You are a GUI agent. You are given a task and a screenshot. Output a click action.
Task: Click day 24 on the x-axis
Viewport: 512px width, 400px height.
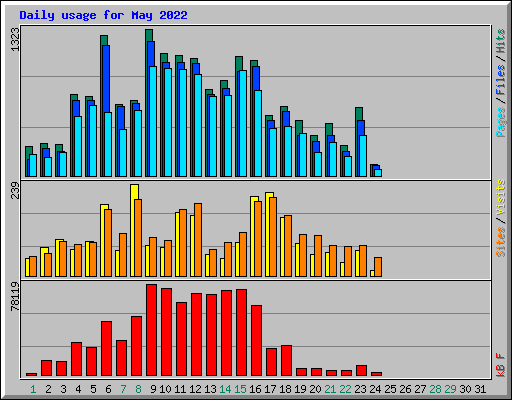(375, 389)
